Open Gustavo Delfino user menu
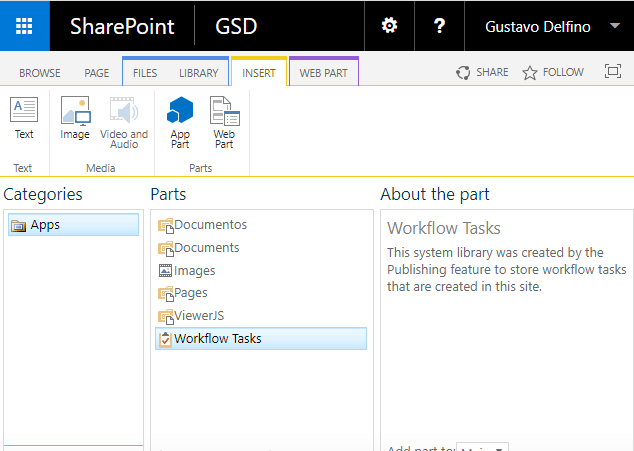The width and height of the screenshot is (634, 451). [x=548, y=26]
